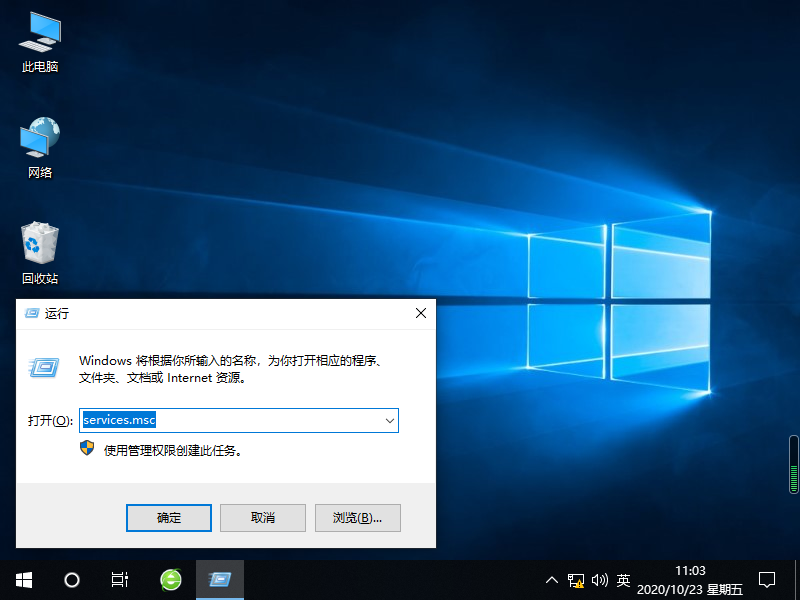This screenshot has width=800, height=600.
Task: Open the notification center icon
Action: pyautogui.click(x=766, y=580)
